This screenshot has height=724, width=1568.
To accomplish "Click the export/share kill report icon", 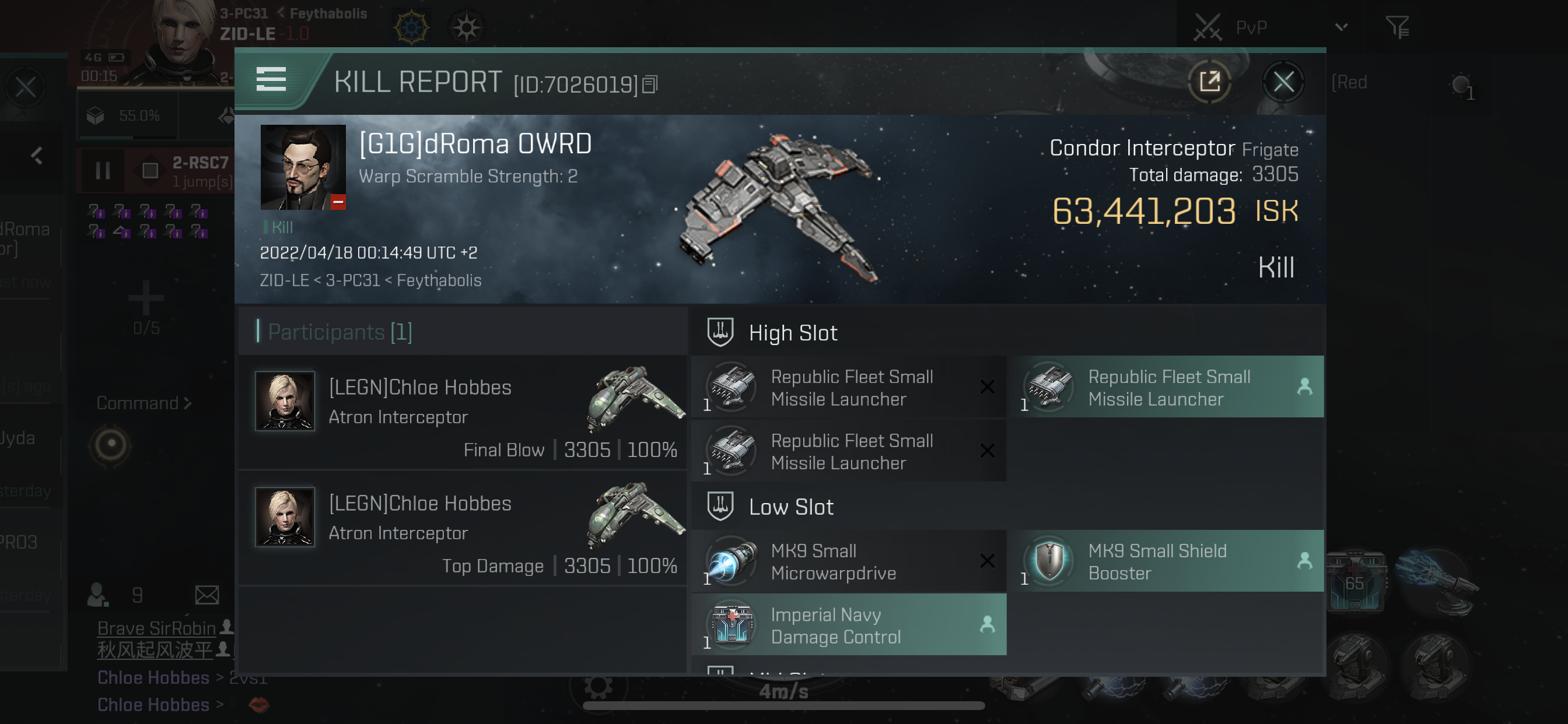I will 1210,82.
